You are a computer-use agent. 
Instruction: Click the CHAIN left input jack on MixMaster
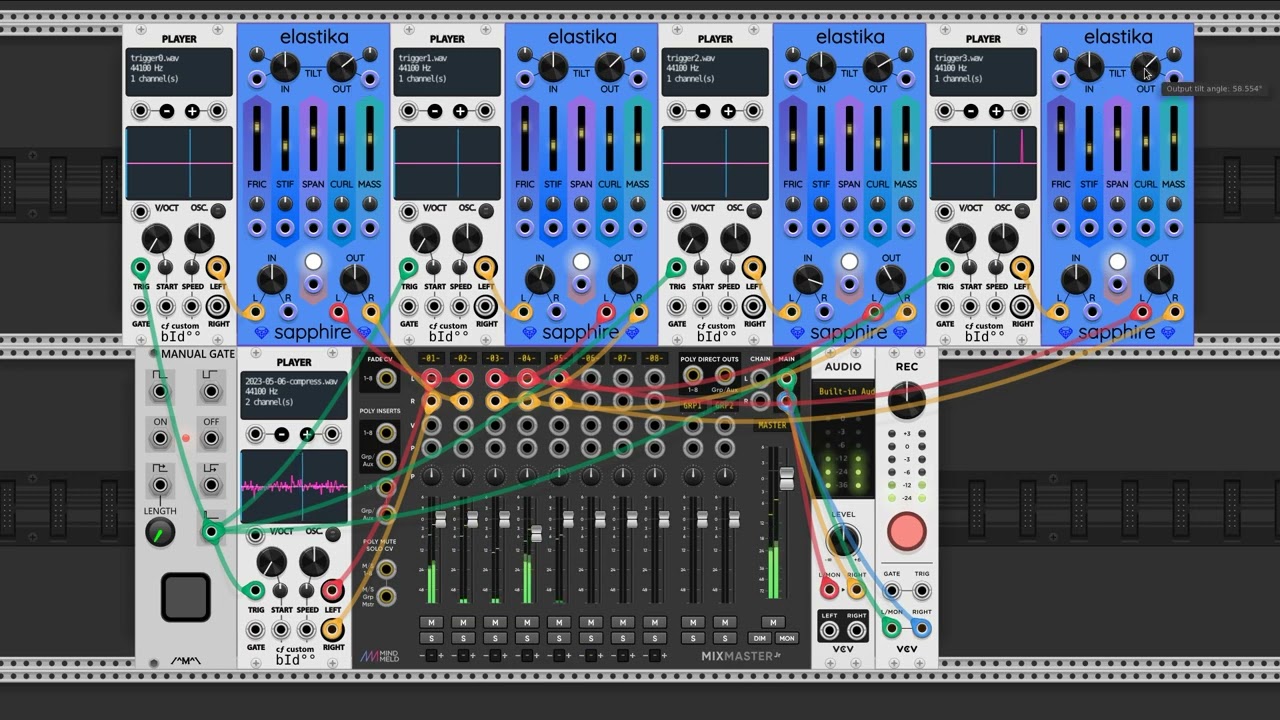point(760,378)
